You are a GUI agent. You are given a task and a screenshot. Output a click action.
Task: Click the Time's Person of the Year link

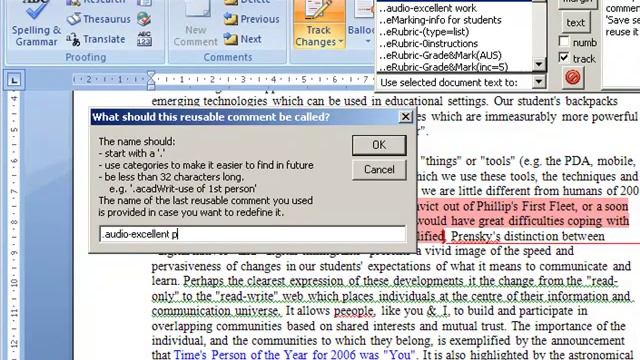click(x=294, y=354)
